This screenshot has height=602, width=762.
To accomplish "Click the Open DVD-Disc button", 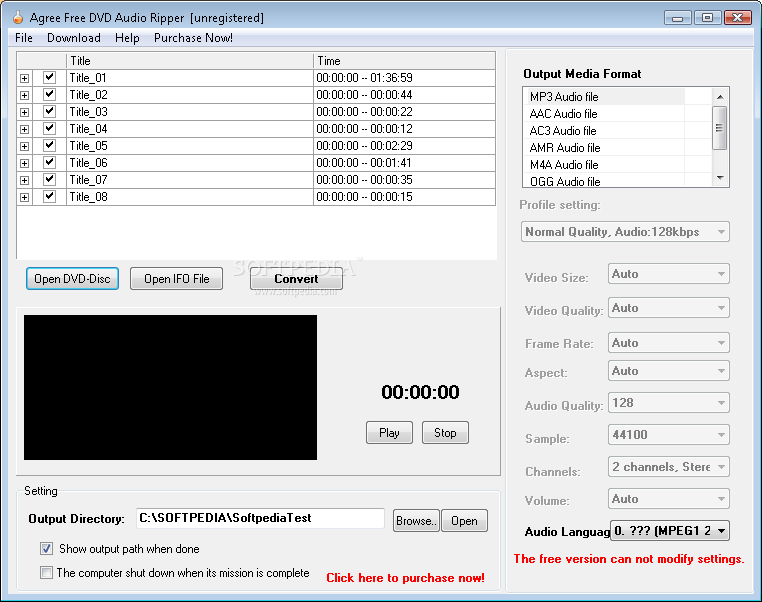I will click(72, 278).
